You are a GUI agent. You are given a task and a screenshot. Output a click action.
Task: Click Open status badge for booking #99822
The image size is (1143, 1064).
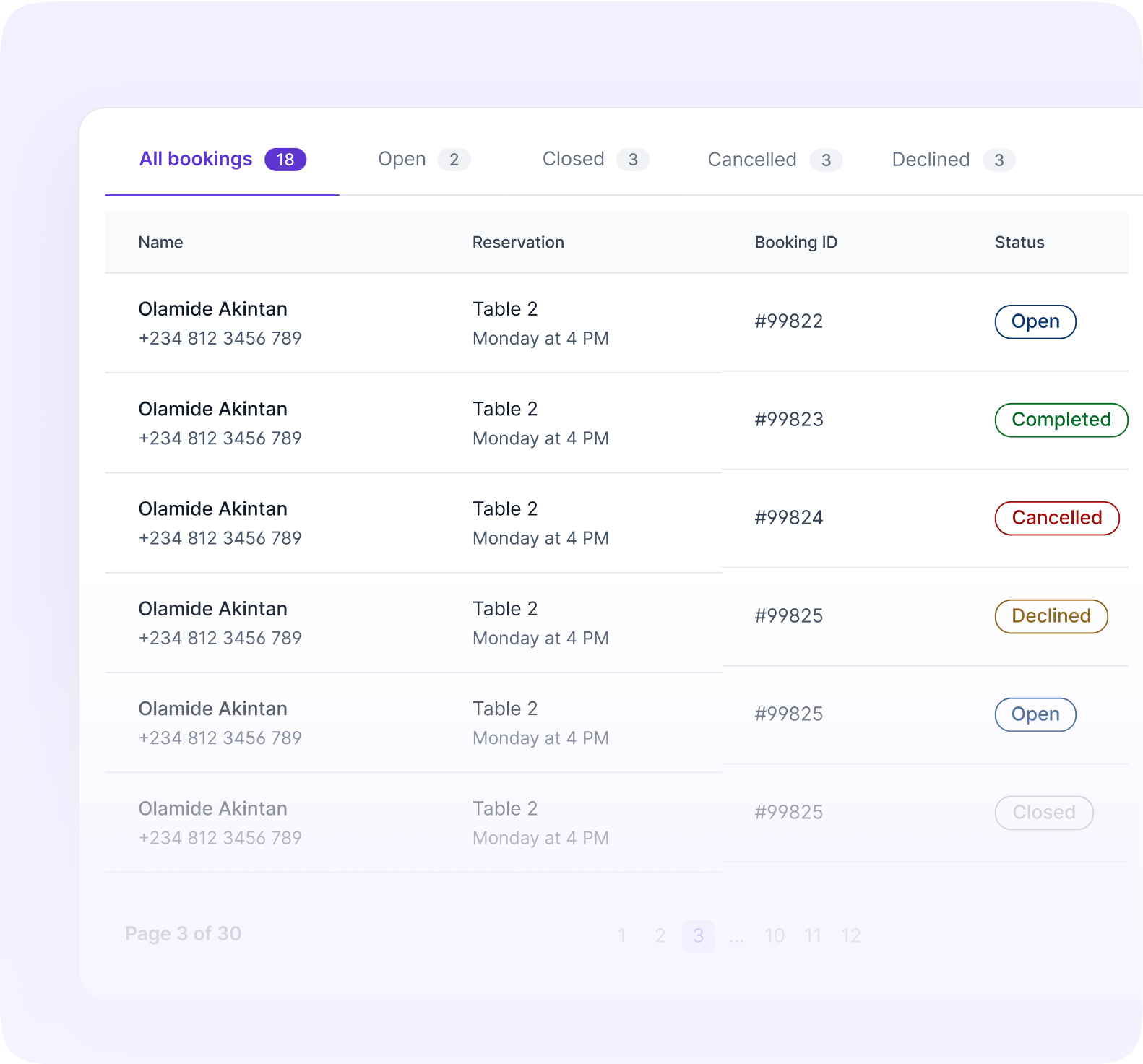(1035, 321)
